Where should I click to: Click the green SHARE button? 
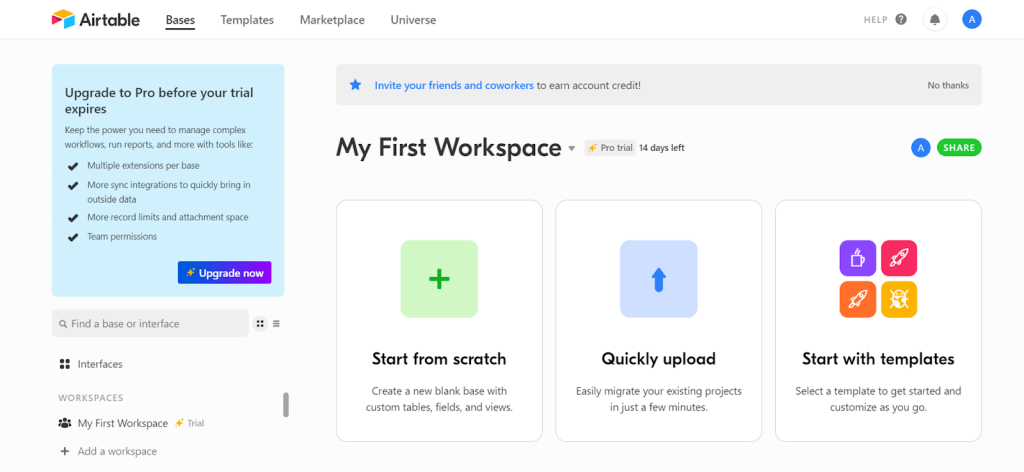coord(959,148)
